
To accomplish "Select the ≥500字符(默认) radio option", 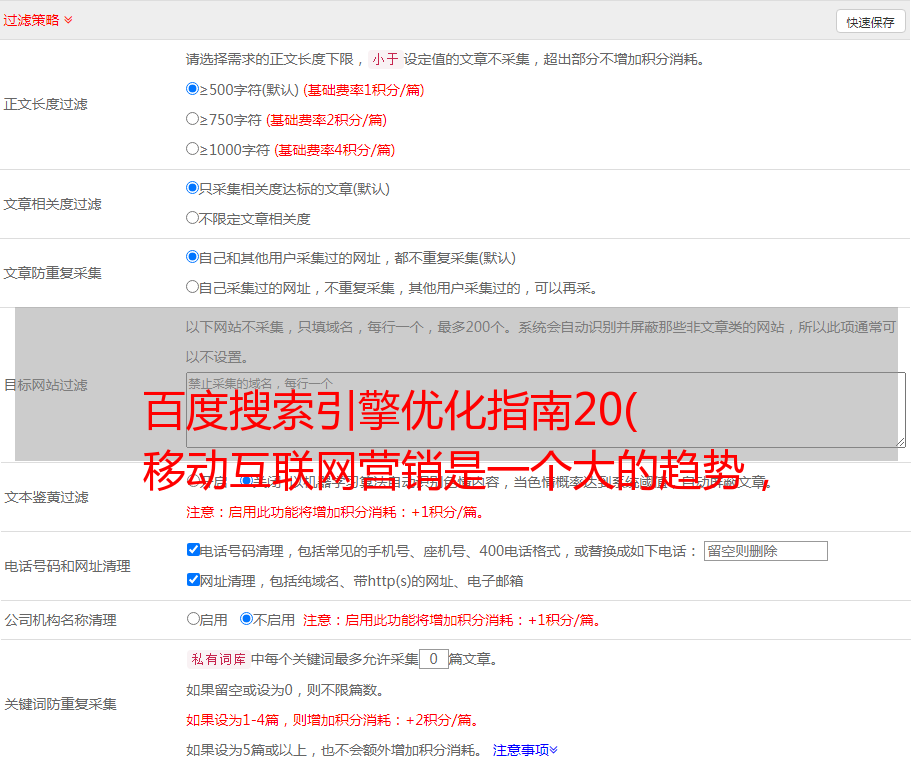I will click(x=192, y=88).
